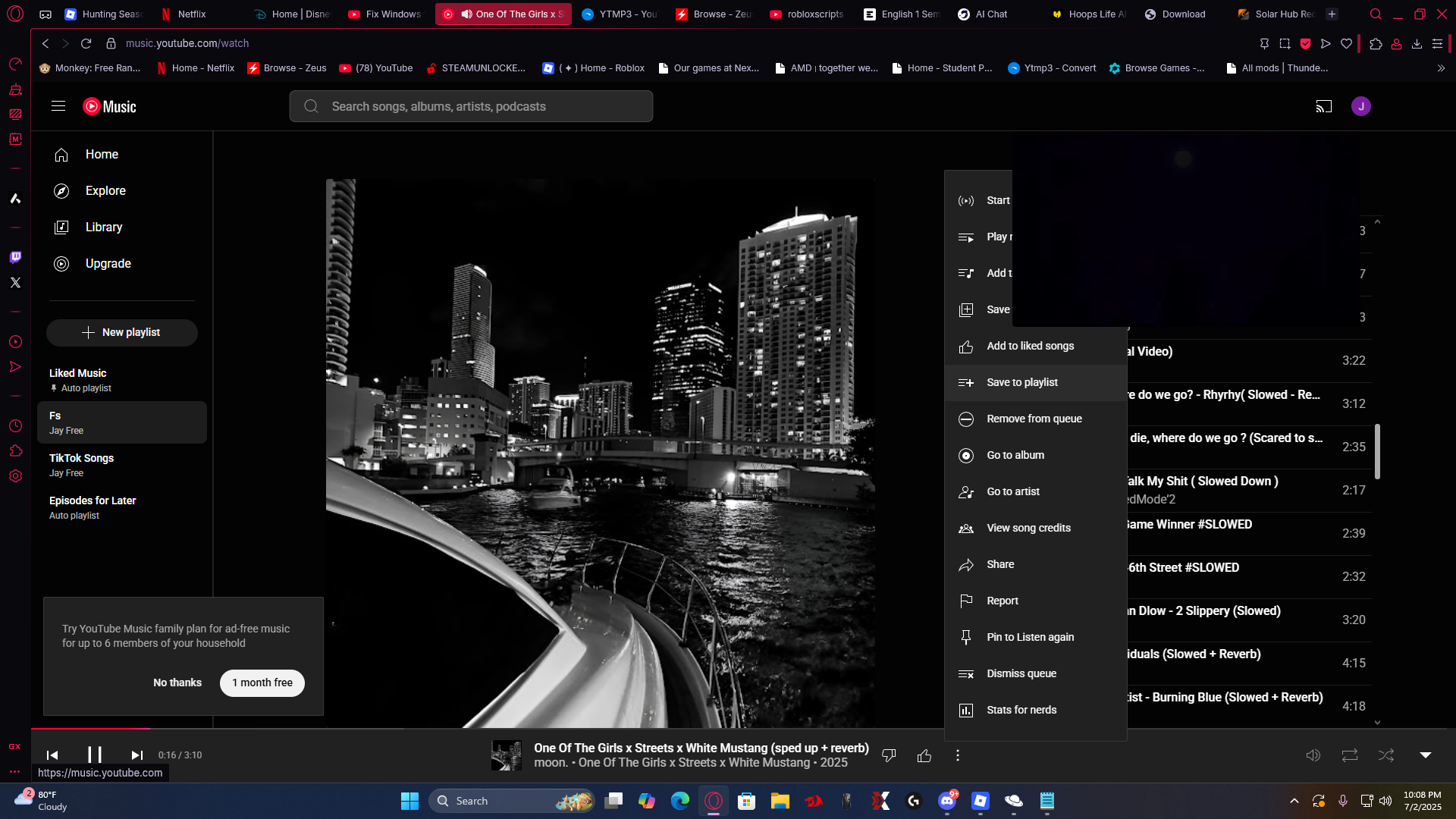Accept the 1 month free offer
This screenshot has height=819, width=1456.
click(x=262, y=683)
